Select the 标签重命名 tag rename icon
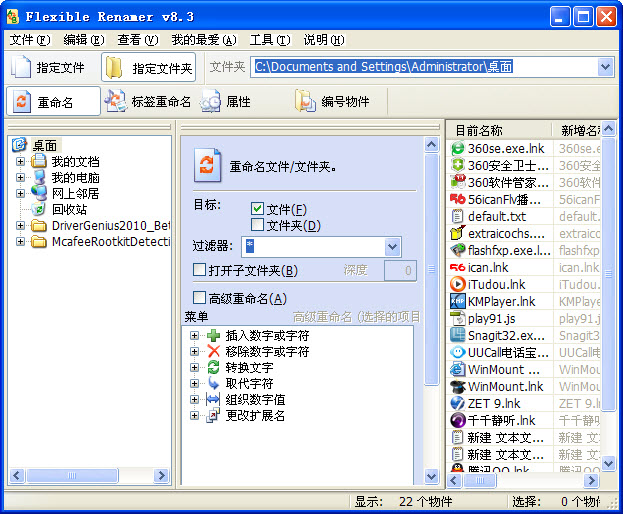The height and width of the screenshot is (514, 623). [x=115, y=101]
